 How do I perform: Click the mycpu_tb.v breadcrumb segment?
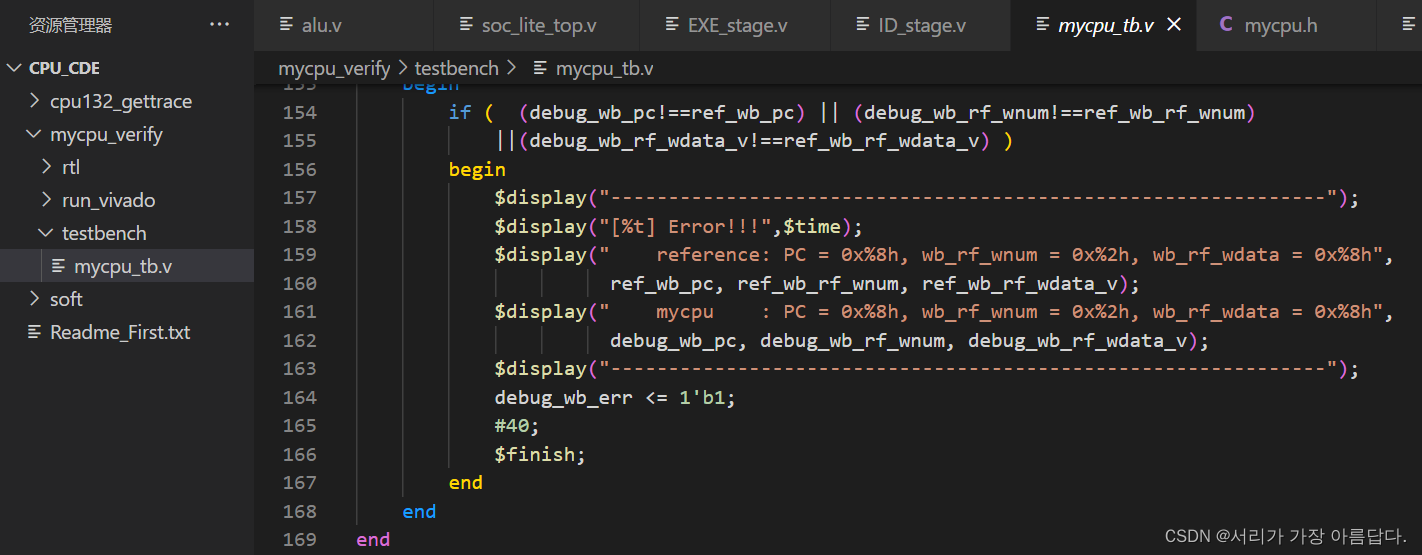tap(605, 69)
